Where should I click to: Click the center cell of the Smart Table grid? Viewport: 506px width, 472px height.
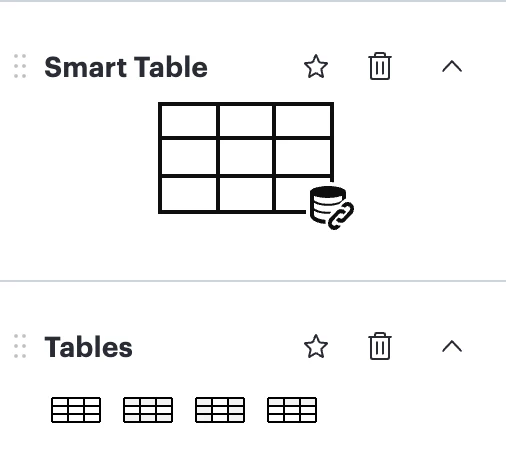tap(246, 156)
